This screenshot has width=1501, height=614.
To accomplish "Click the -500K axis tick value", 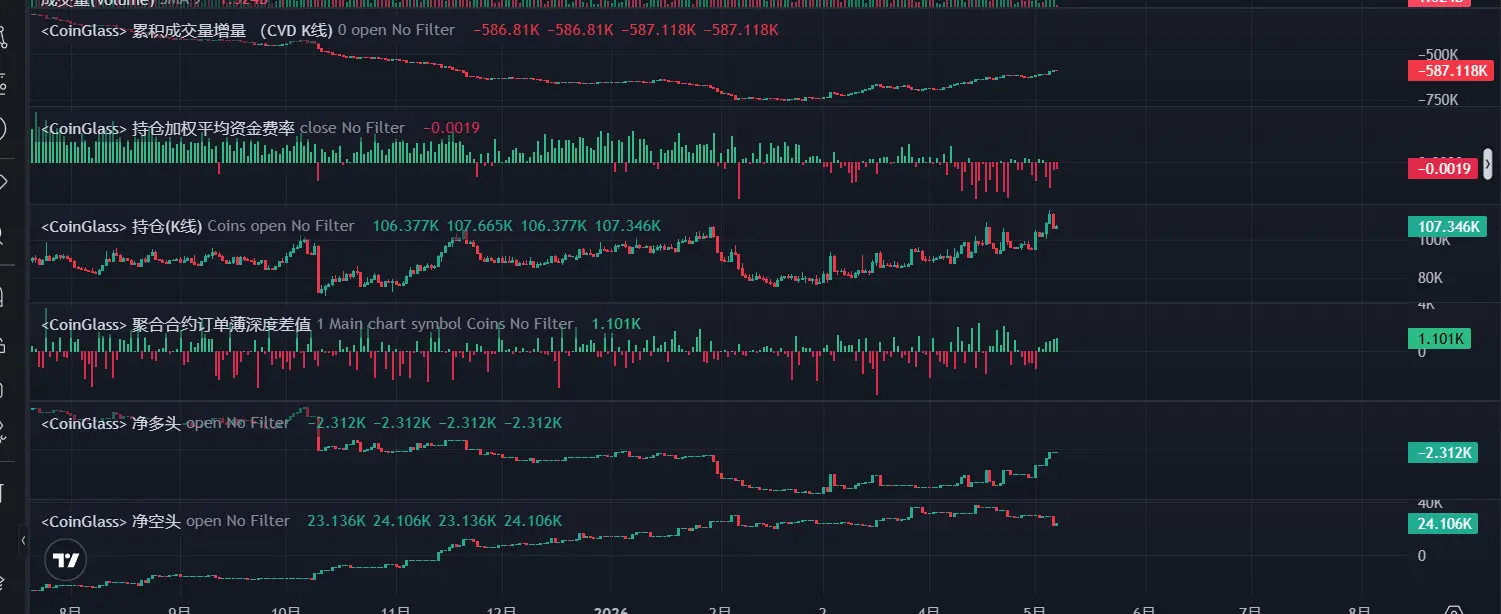I will click(1437, 53).
